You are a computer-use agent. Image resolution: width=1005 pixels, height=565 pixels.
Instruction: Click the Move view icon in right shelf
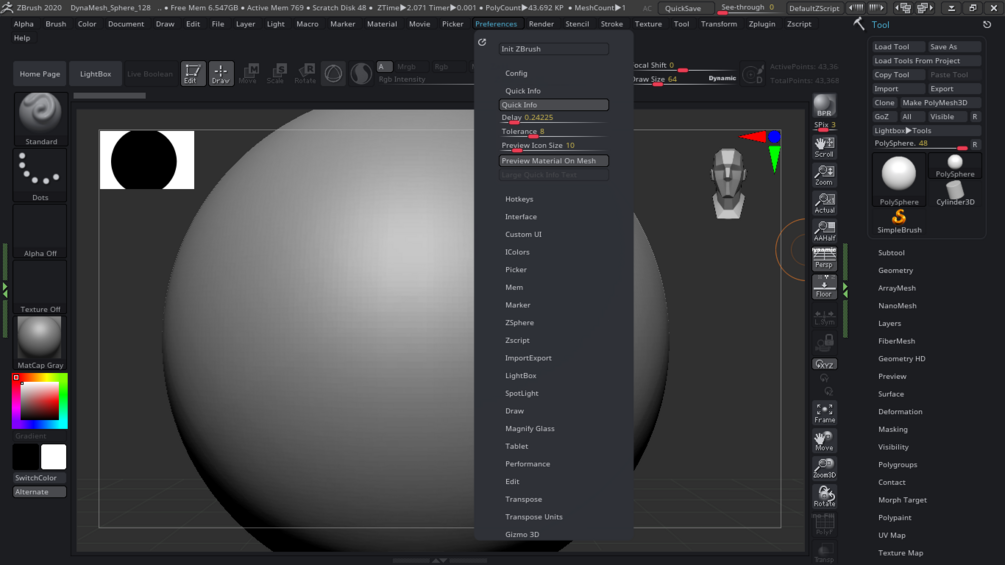(824, 441)
